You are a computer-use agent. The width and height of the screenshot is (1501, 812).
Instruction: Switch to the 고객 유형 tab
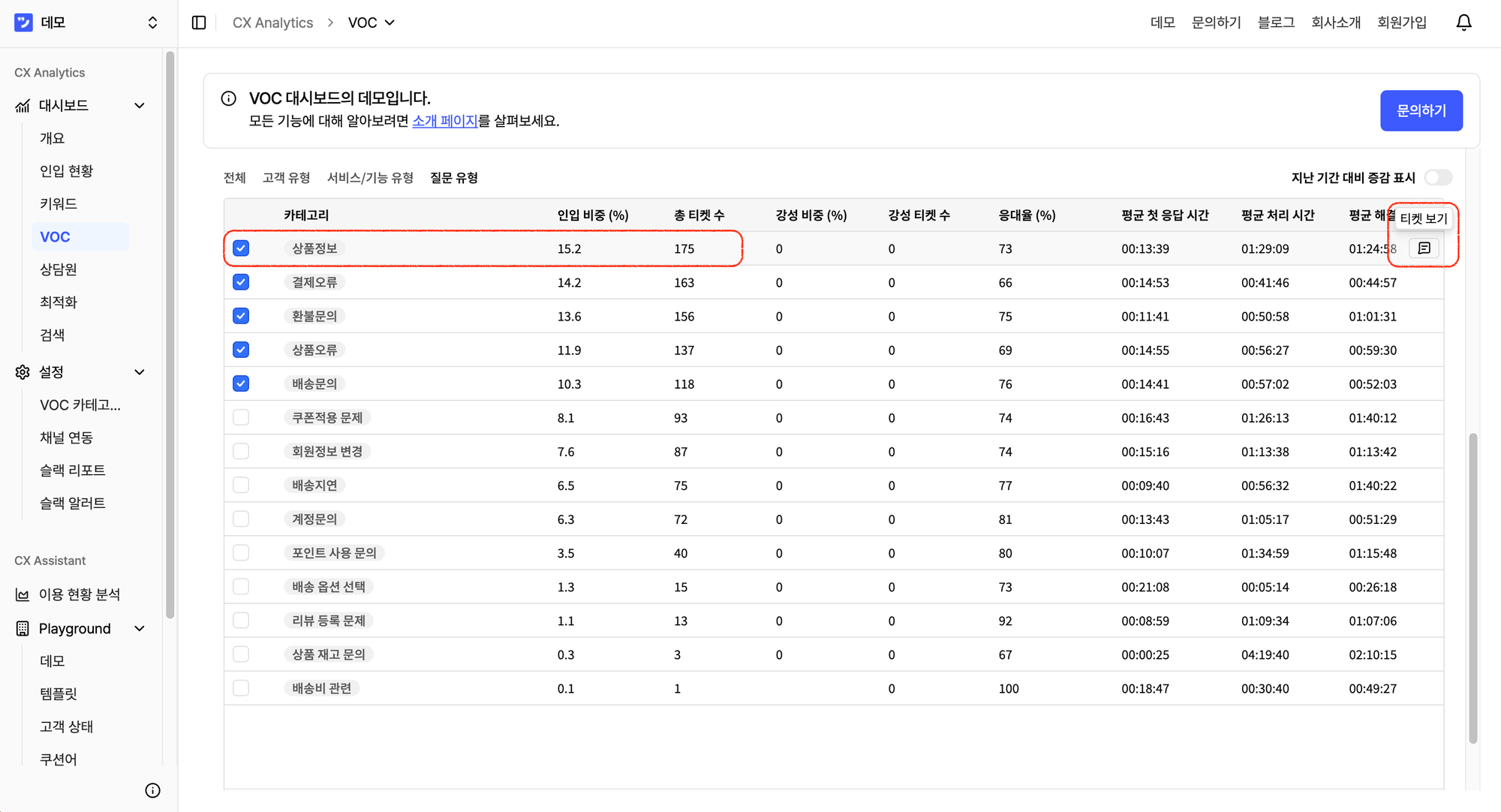286,177
